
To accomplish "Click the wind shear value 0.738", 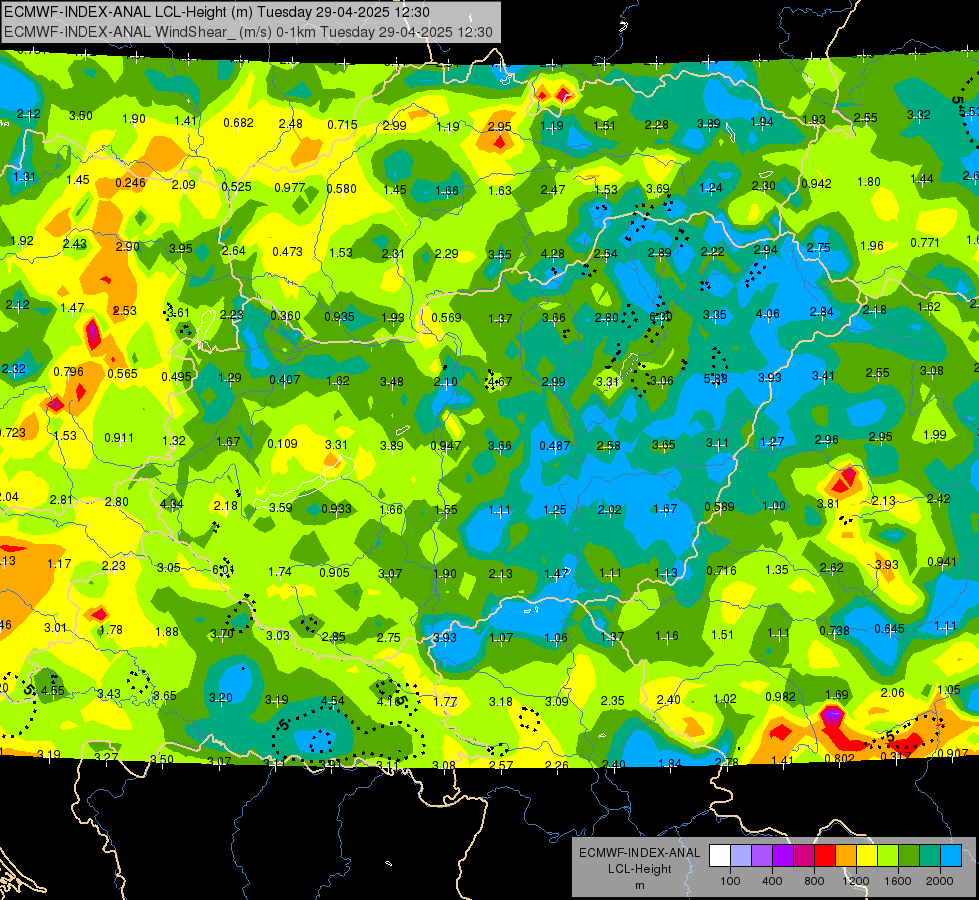I will pos(834,630).
